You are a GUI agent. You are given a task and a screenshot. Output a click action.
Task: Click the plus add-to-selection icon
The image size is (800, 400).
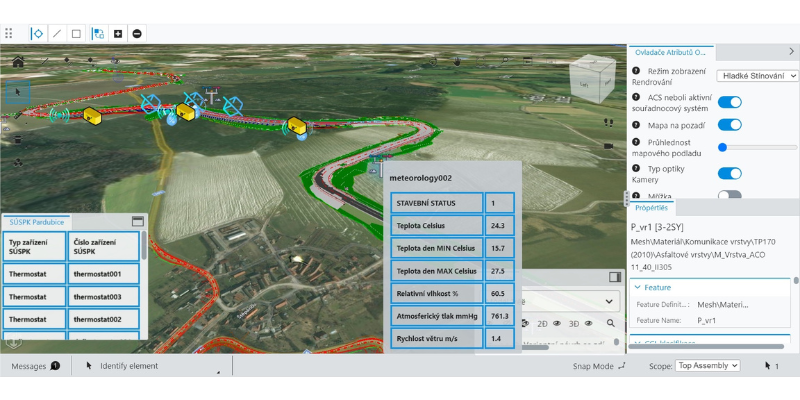(118, 33)
